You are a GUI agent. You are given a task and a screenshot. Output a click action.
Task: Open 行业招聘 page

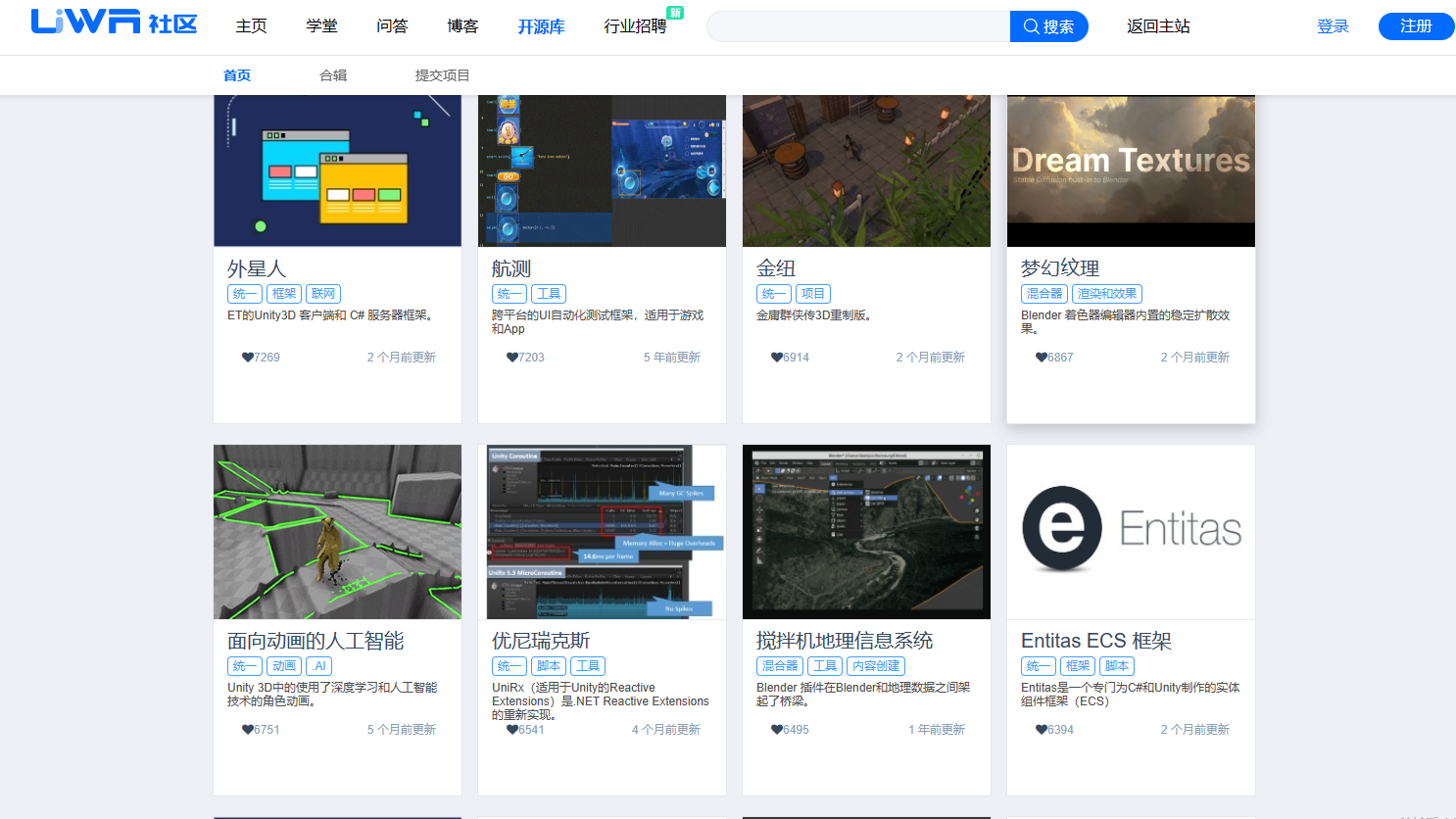point(635,26)
